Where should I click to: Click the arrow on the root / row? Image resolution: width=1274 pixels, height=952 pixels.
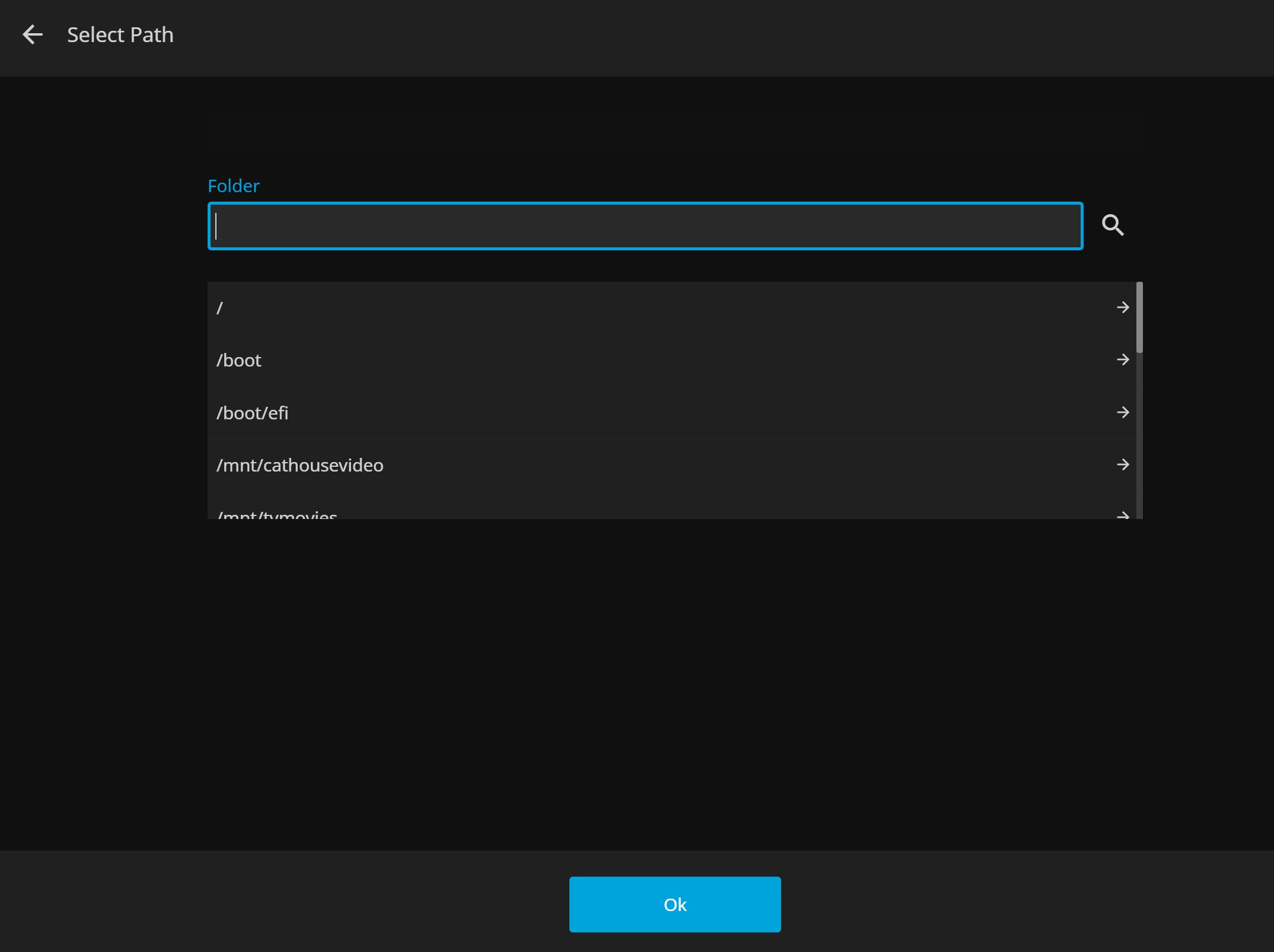pos(1122,307)
